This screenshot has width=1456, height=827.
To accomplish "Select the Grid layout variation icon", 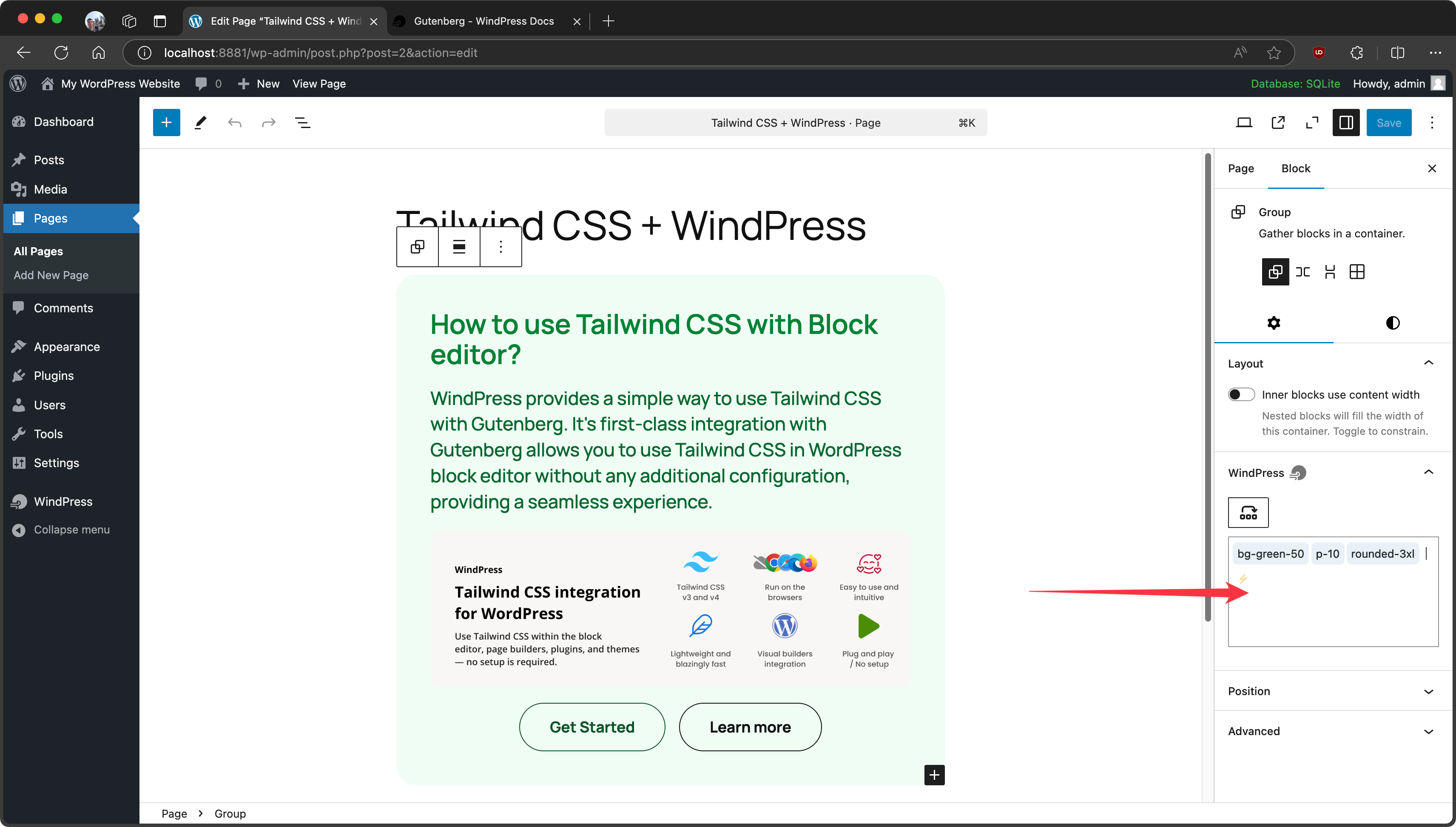I will pyautogui.click(x=1356, y=272).
